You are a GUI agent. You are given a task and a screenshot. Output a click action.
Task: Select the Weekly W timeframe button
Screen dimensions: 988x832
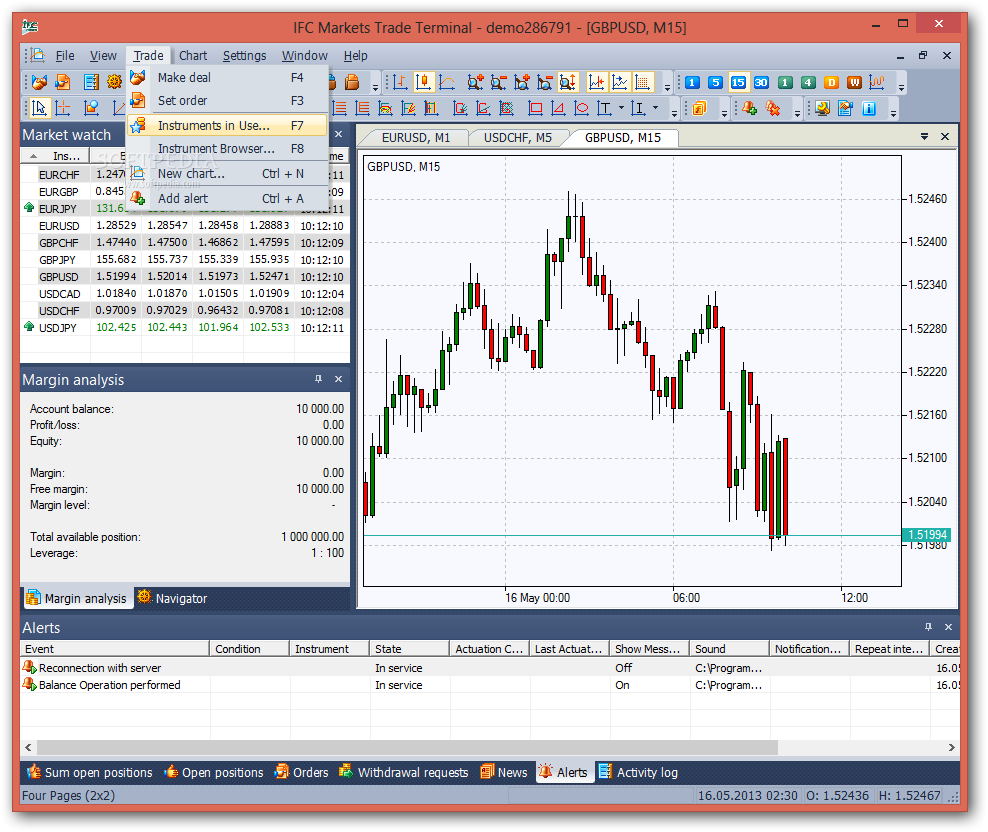click(854, 83)
